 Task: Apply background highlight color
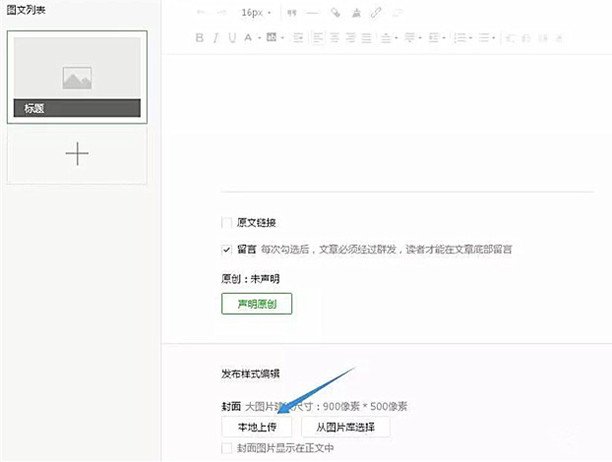pyautogui.click(x=271, y=37)
